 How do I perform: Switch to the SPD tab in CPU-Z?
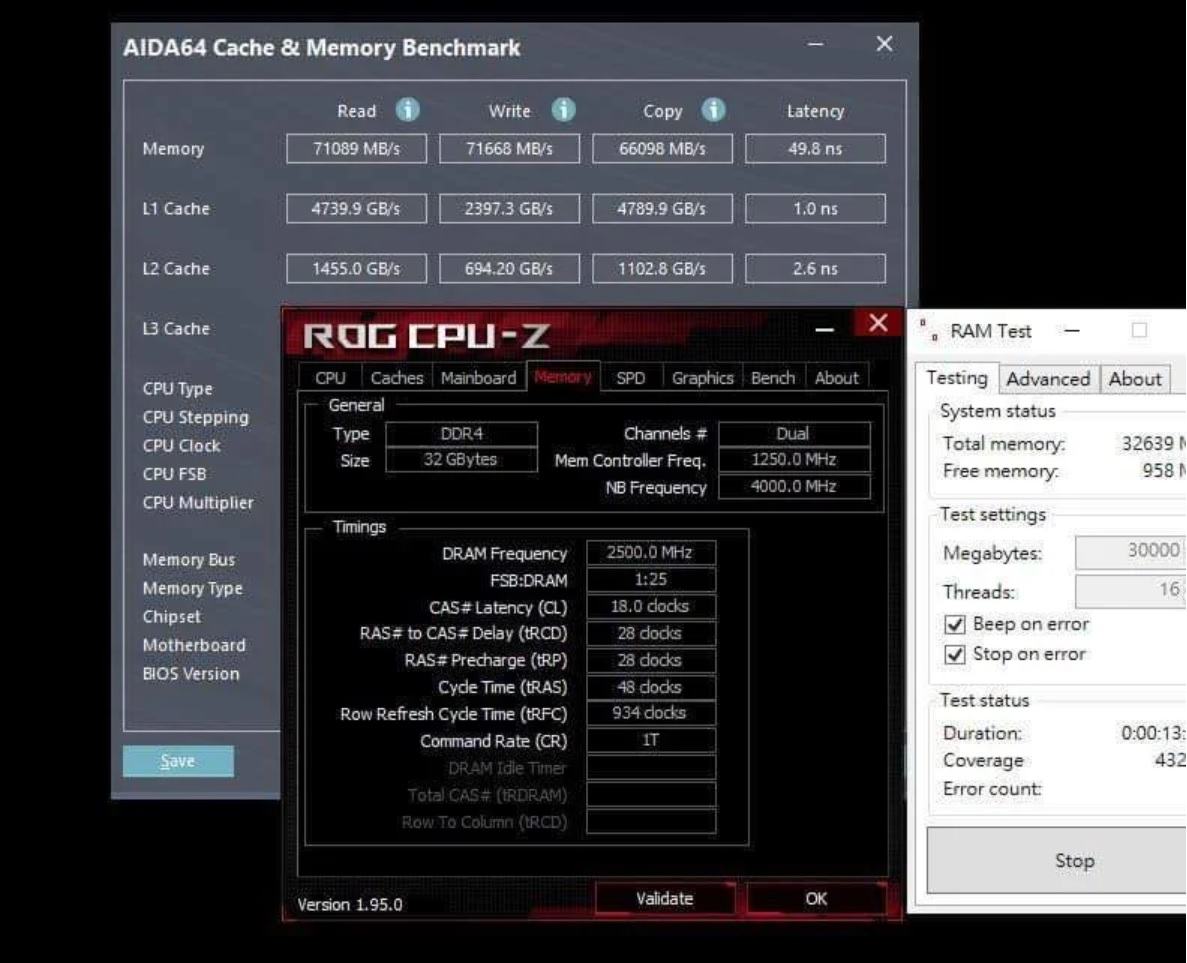click(x=631, y=378)
